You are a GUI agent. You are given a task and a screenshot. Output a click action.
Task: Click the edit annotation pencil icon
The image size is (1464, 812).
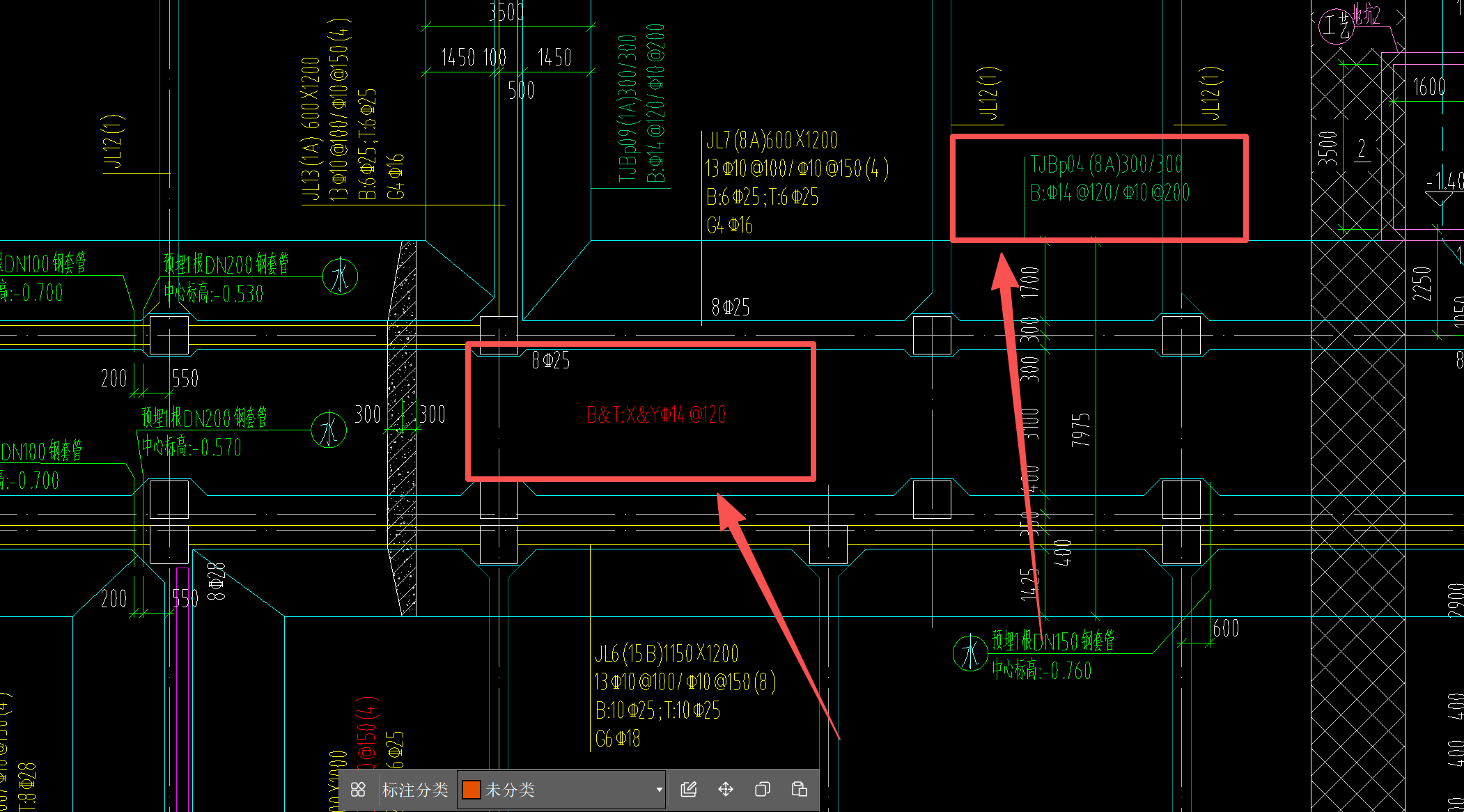point(688,789)
